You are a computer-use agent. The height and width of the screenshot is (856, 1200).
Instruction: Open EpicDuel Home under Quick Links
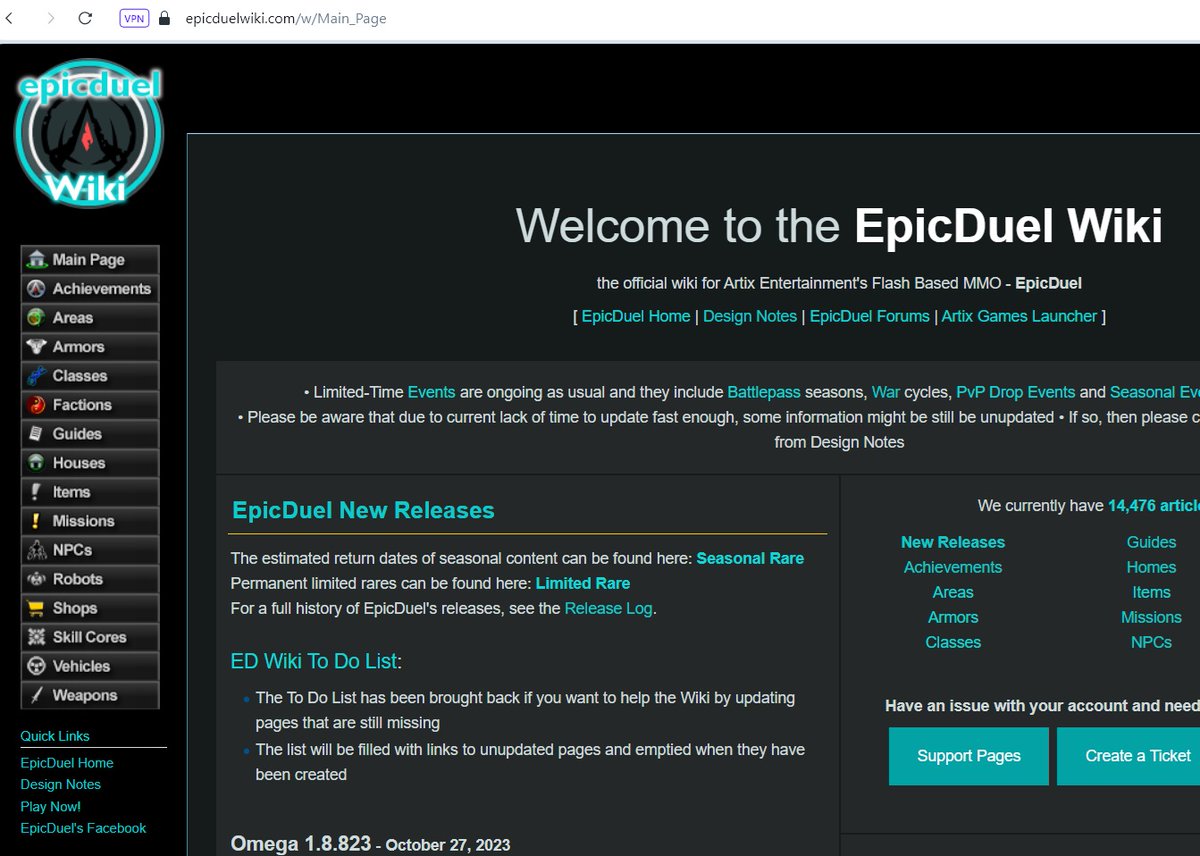(x=67, y=763)
